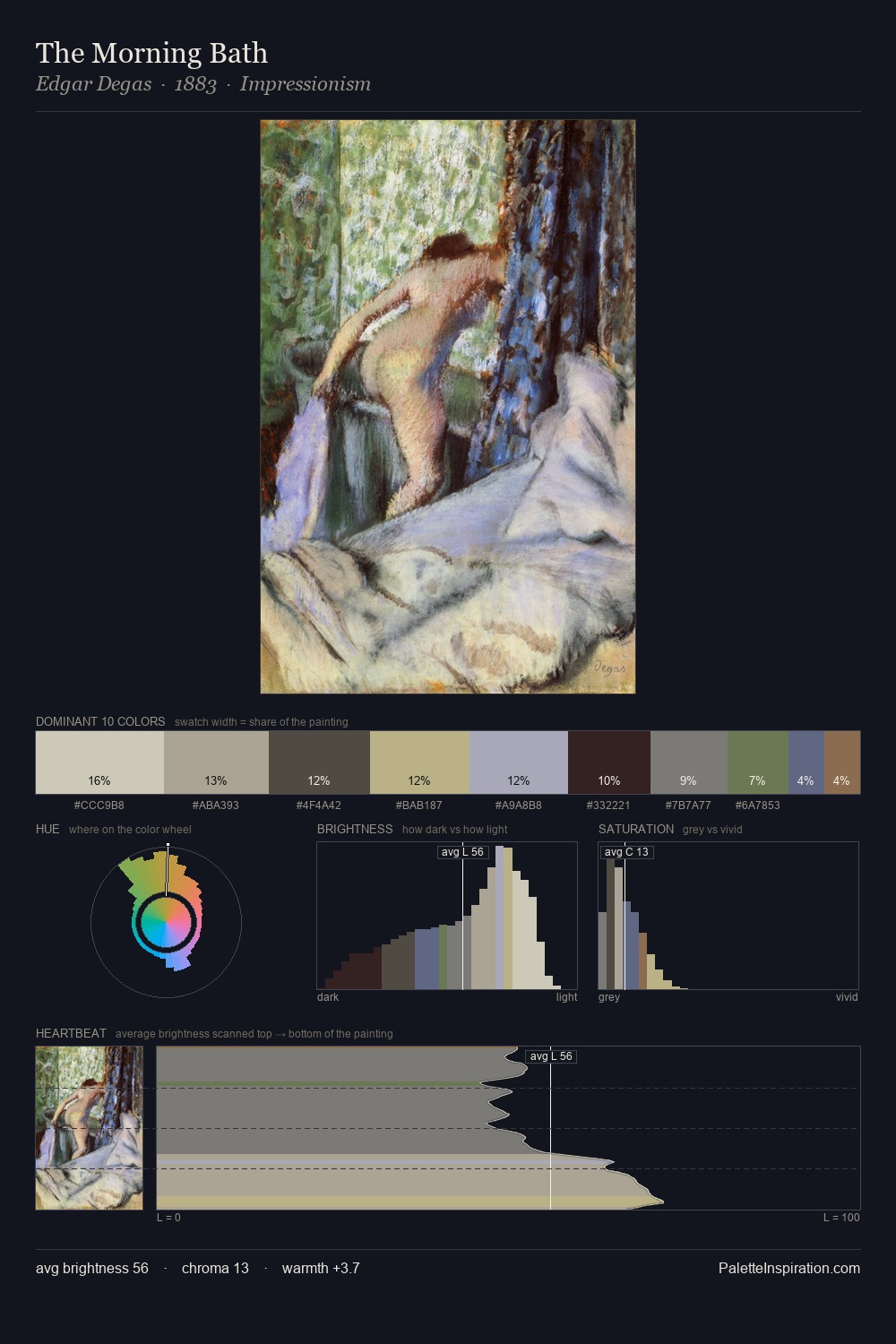Image resolution: width=896 pixels, height=1344 pixels.
Task: Click "avg C 13" label in saturation chart
Action: pos(626,852)
